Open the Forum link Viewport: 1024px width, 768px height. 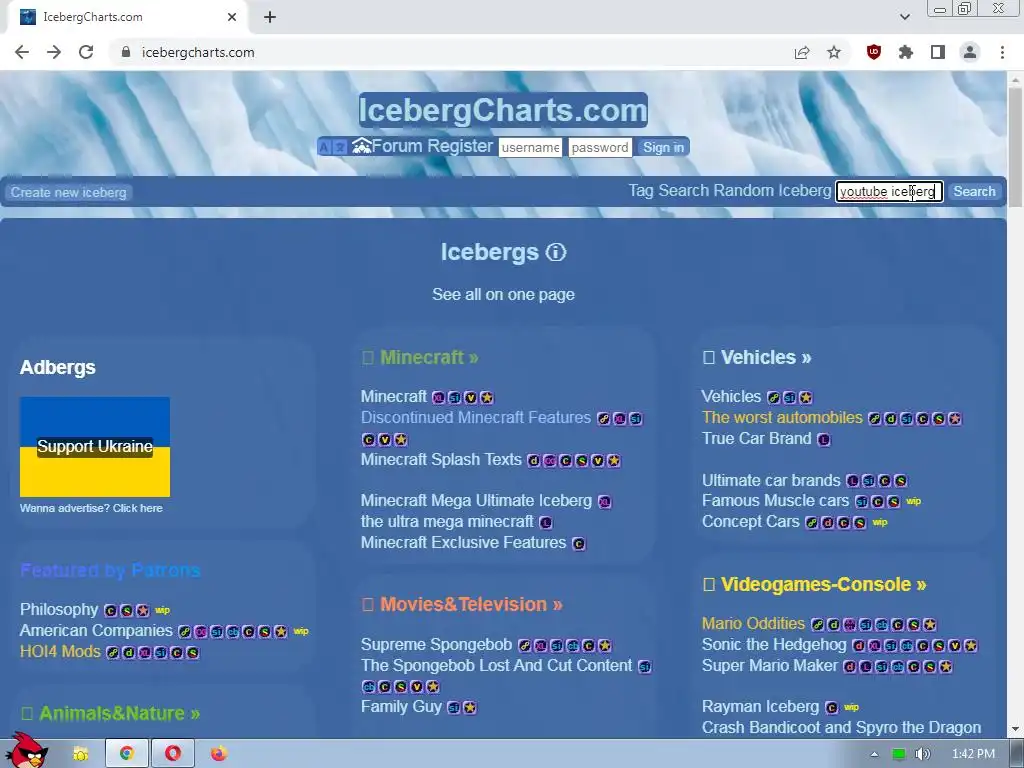(398, 146)
